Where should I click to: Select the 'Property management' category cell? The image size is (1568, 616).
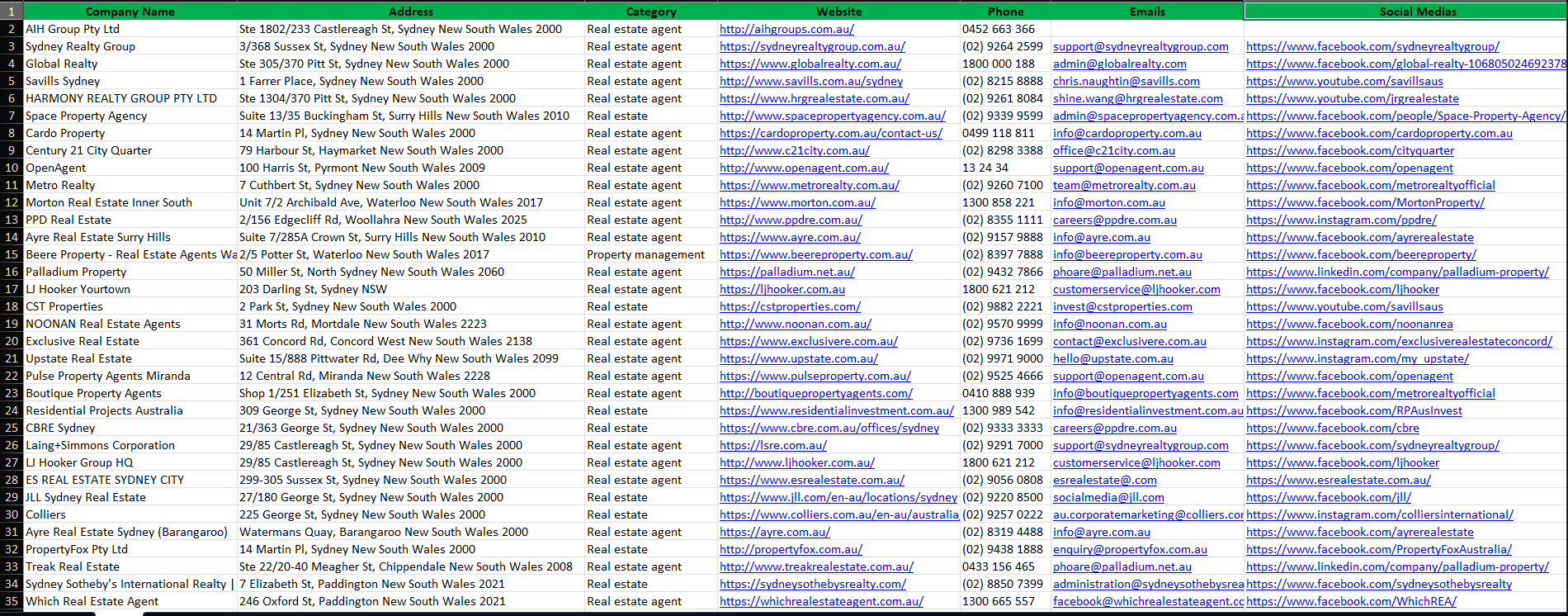click(651, 254)
